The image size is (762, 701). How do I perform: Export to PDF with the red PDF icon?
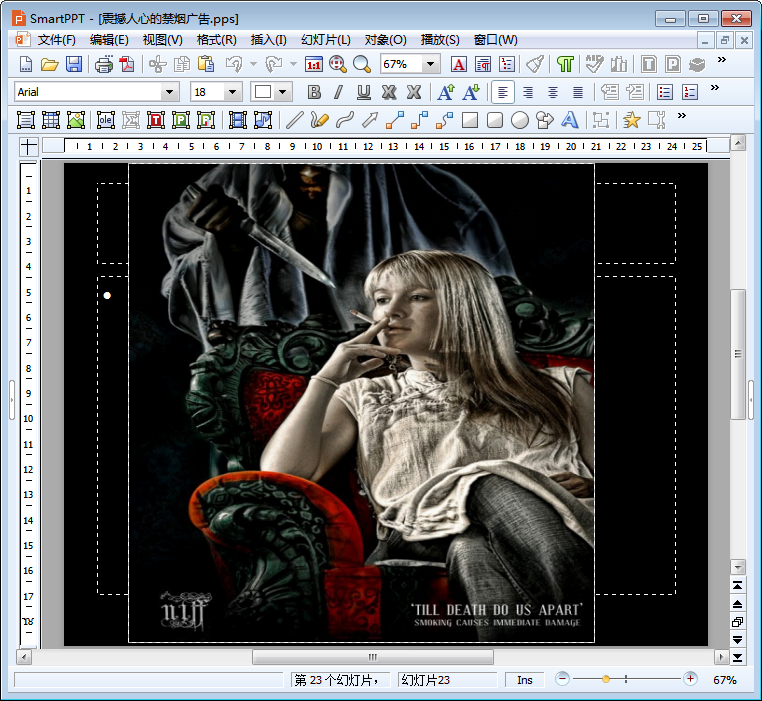pos(127,64)
